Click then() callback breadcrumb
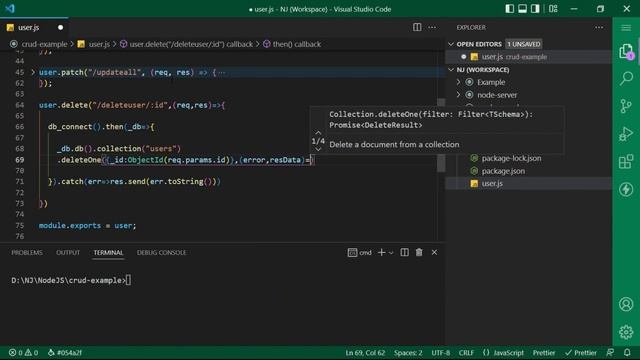The width and height of the screenshot is (640, 360). pos(297,44)
